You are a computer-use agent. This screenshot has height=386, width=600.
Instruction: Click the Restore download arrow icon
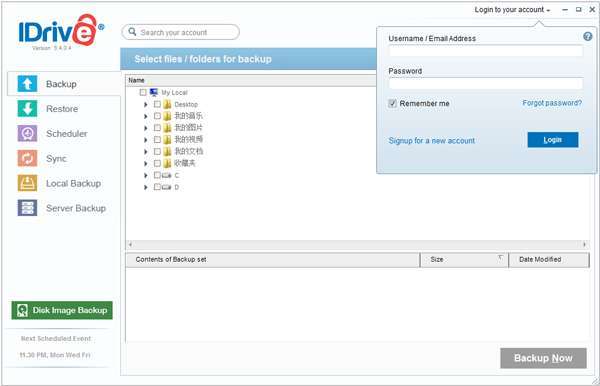pyautogui.click(x=27, y=109)
